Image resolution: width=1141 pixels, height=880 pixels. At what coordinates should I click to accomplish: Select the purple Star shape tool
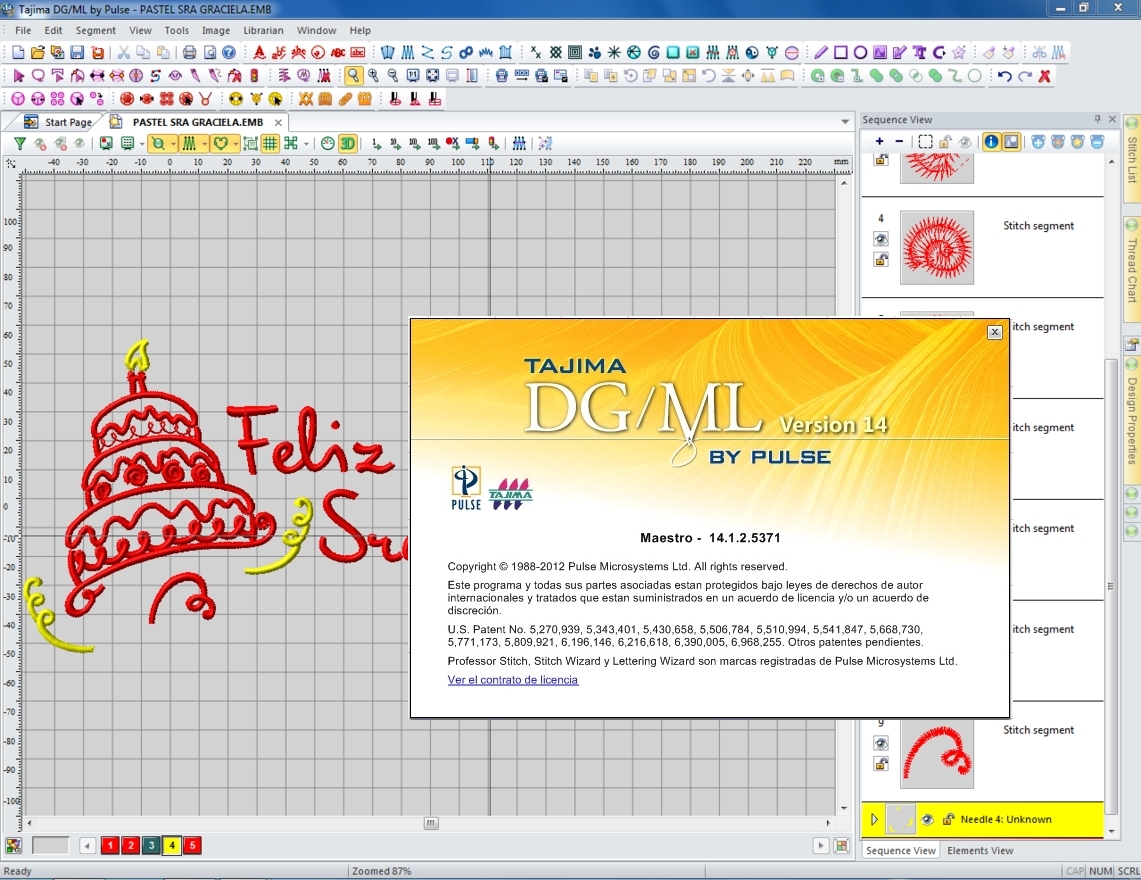coord(959,52)
